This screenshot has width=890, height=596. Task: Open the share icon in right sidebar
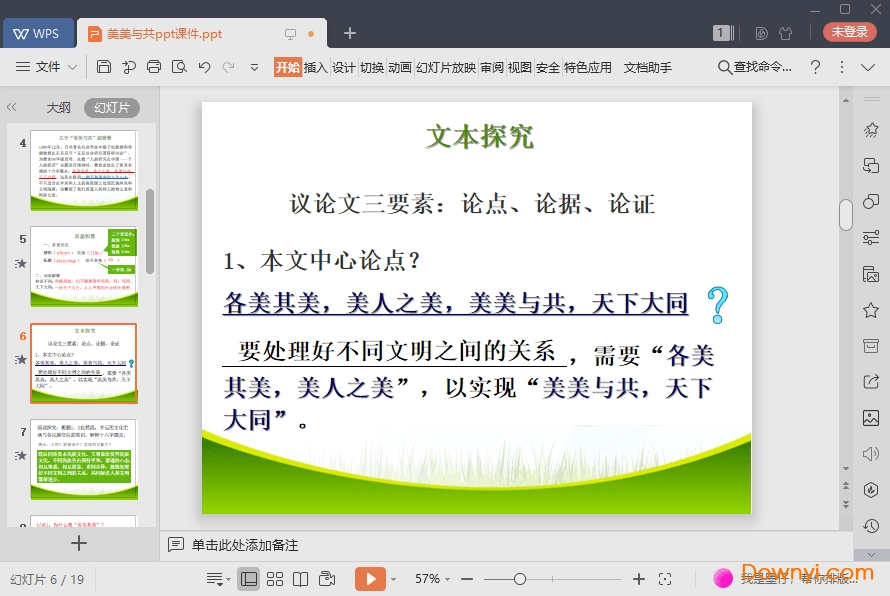[x=871, y=382]
